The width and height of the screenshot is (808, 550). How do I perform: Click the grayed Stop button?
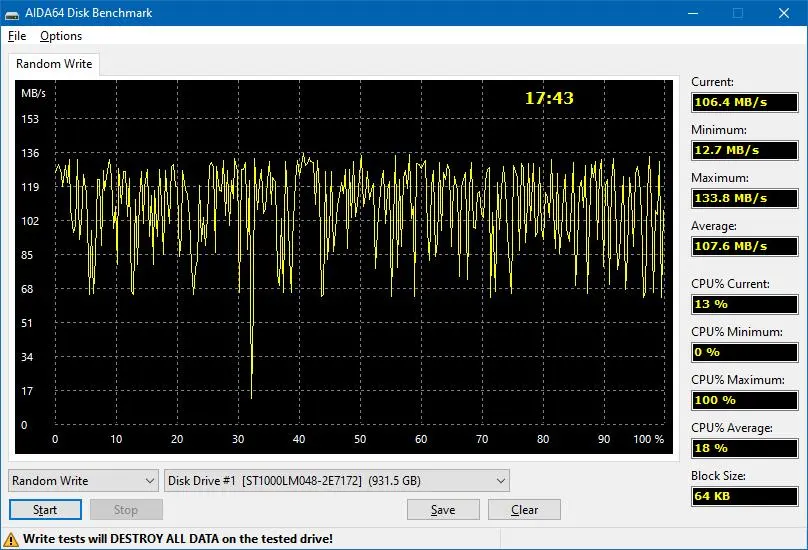click(126, 510)
